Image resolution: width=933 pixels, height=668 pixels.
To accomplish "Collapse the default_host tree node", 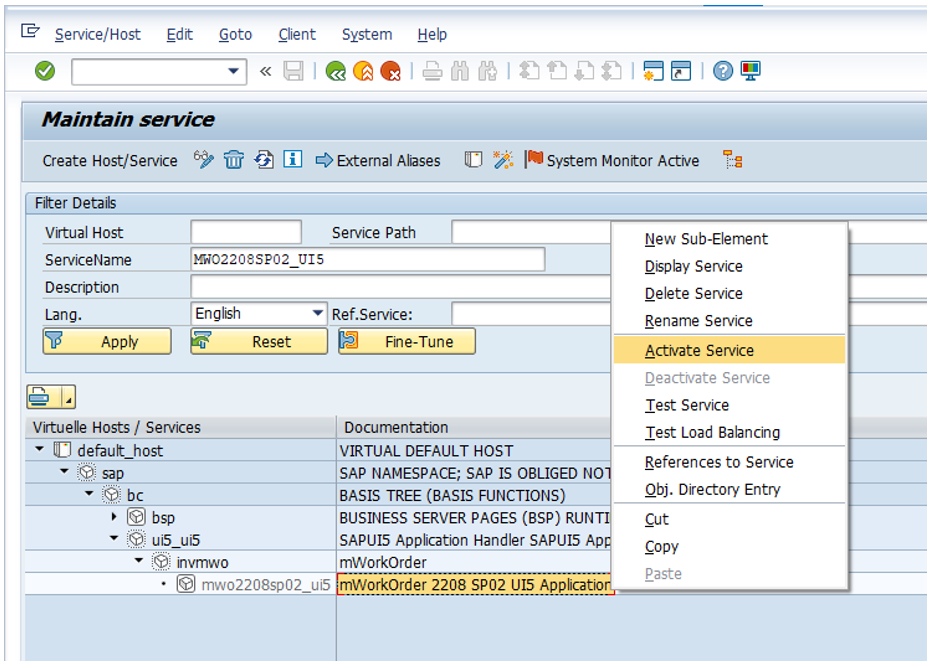I will 40,450.
